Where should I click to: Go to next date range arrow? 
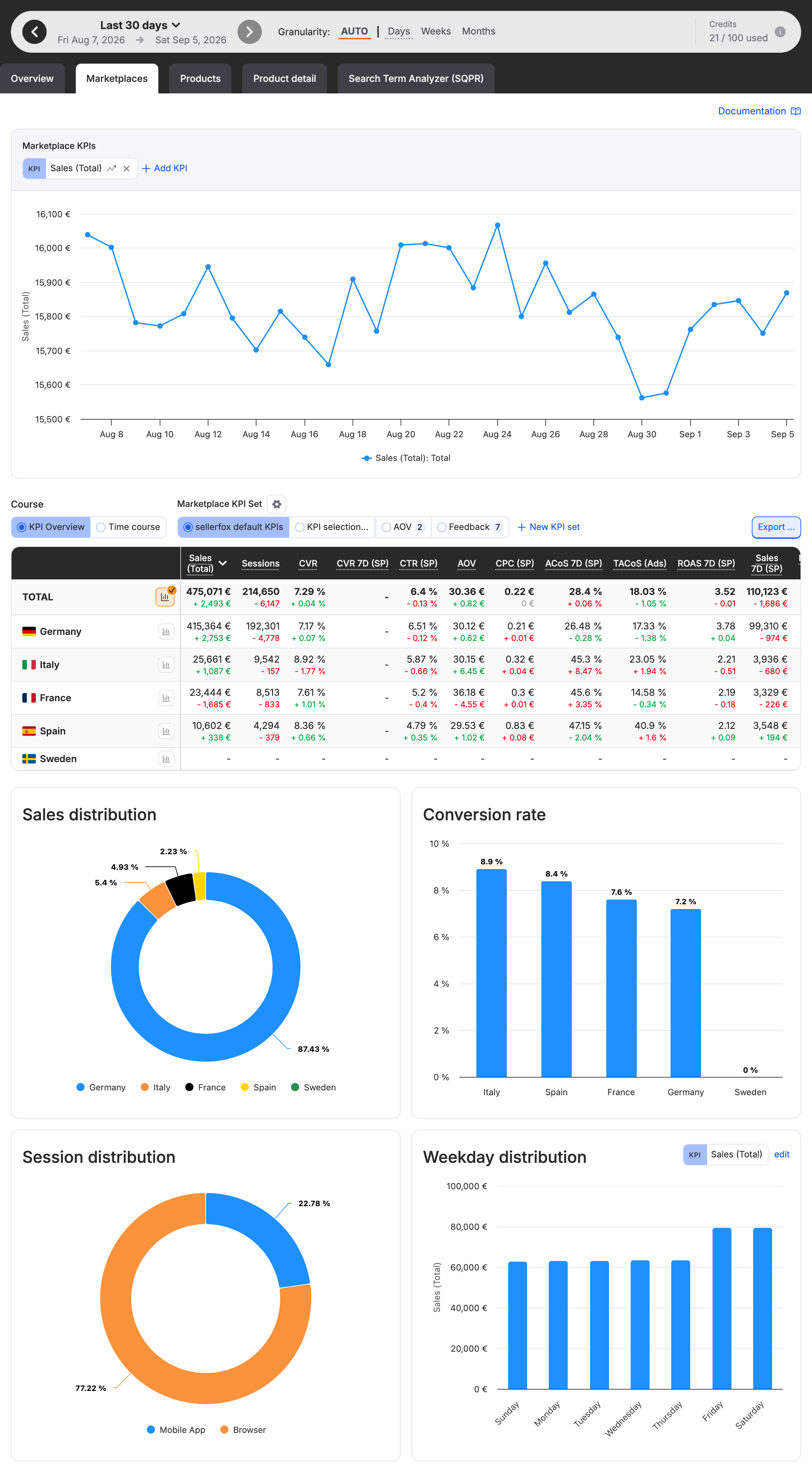[x=250, y=32]
